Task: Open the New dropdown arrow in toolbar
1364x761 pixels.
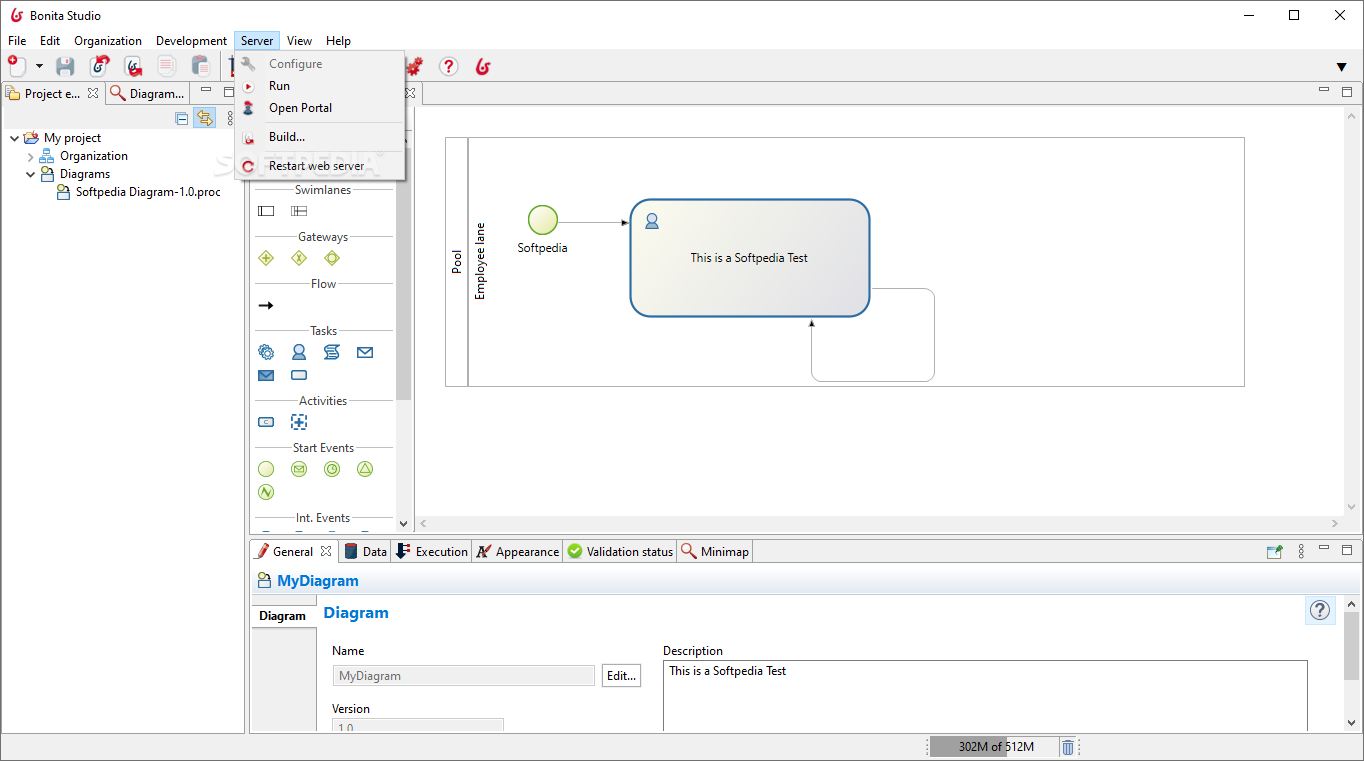Action: (40, 66)
